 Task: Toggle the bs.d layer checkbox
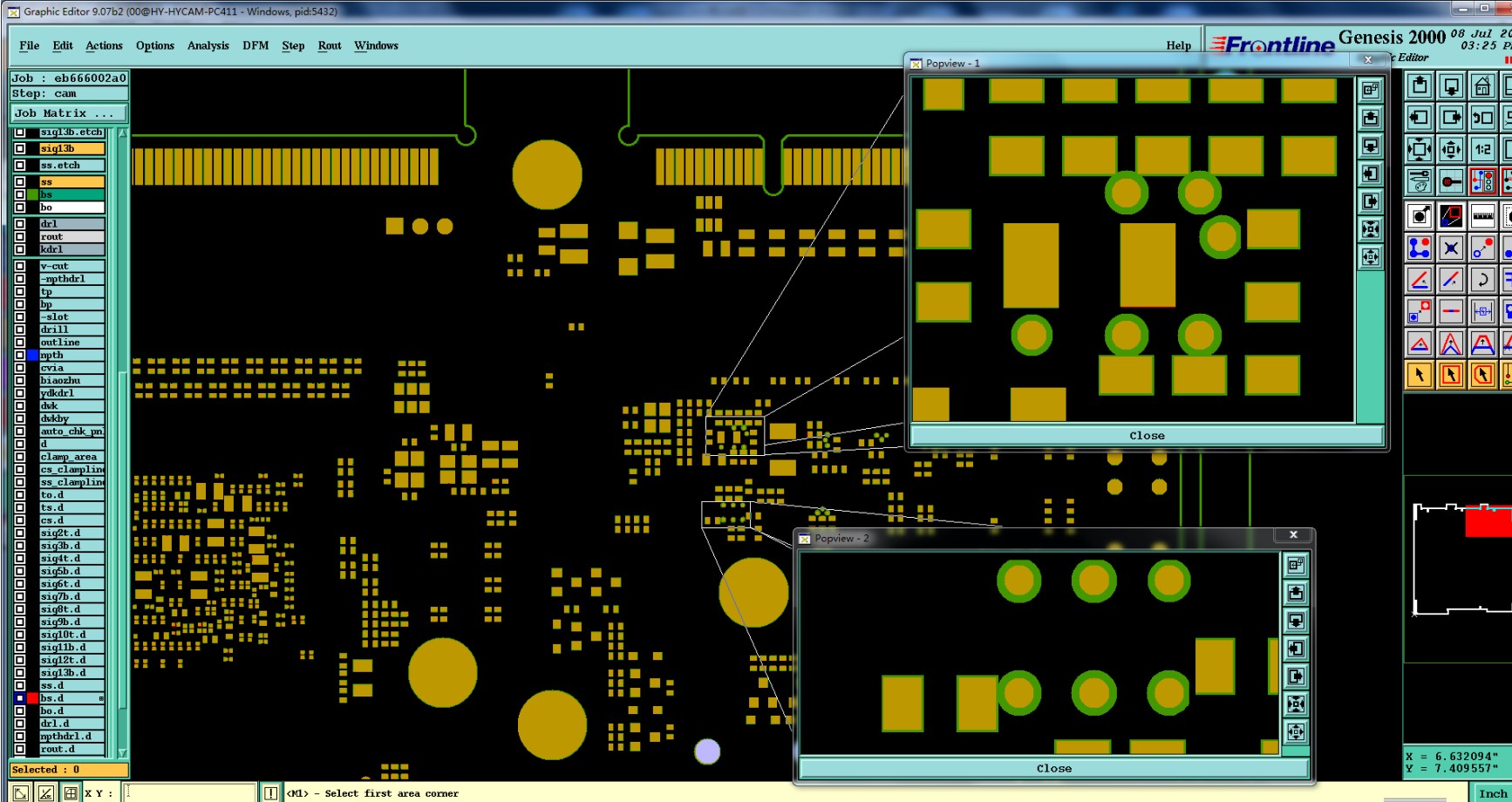[19, 698]
